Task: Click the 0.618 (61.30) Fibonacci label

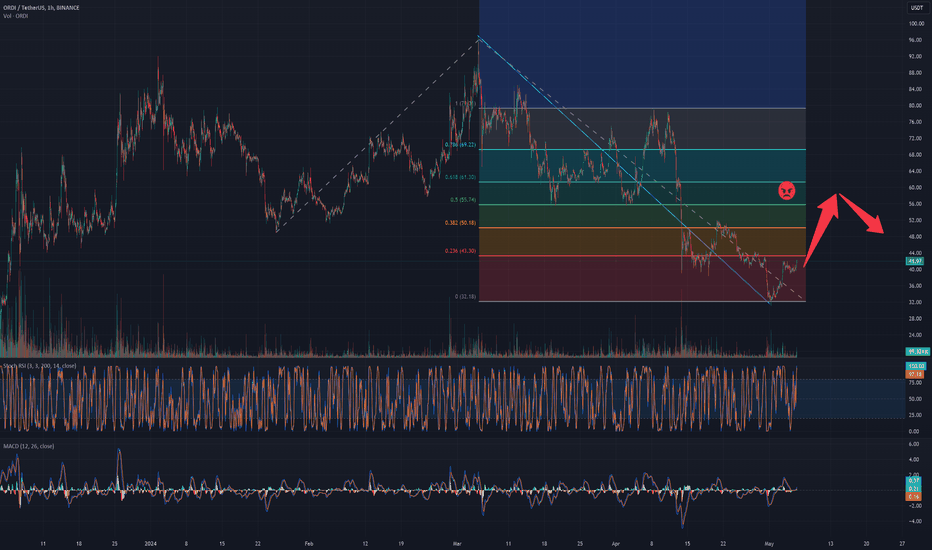Action: tap(460, 177)
